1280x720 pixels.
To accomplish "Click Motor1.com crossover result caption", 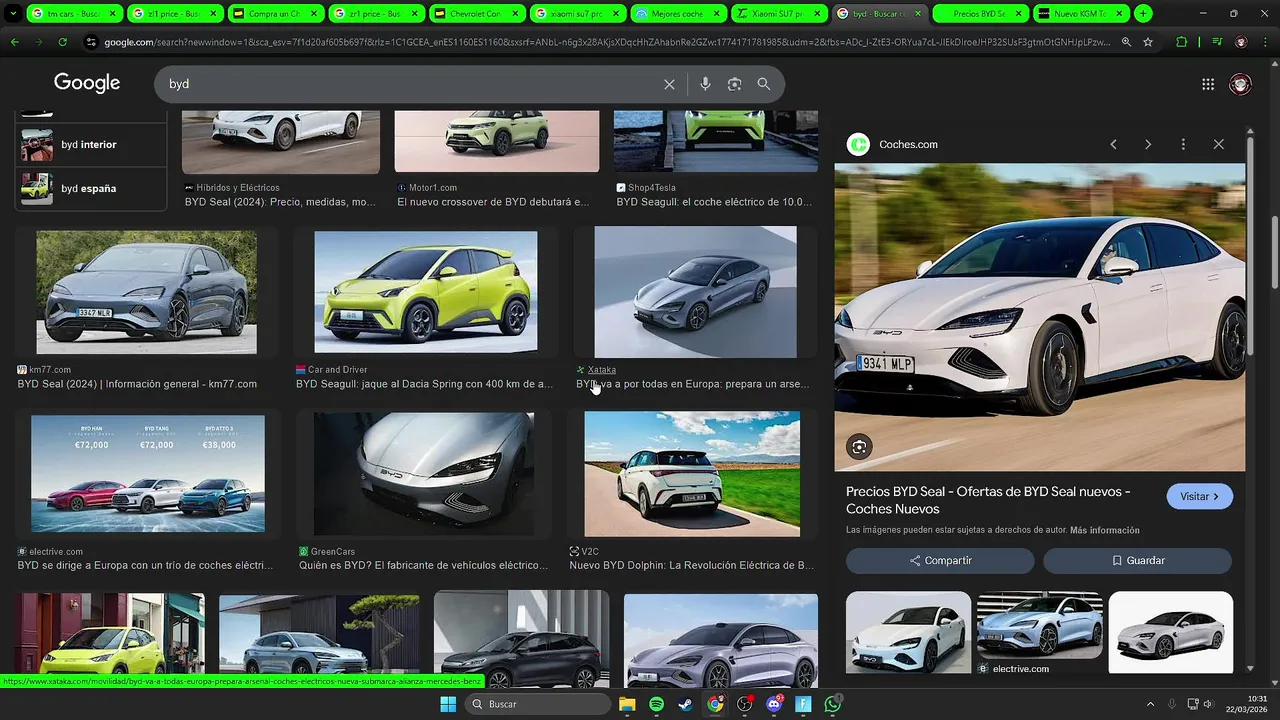I will click(x=493, y=202).
